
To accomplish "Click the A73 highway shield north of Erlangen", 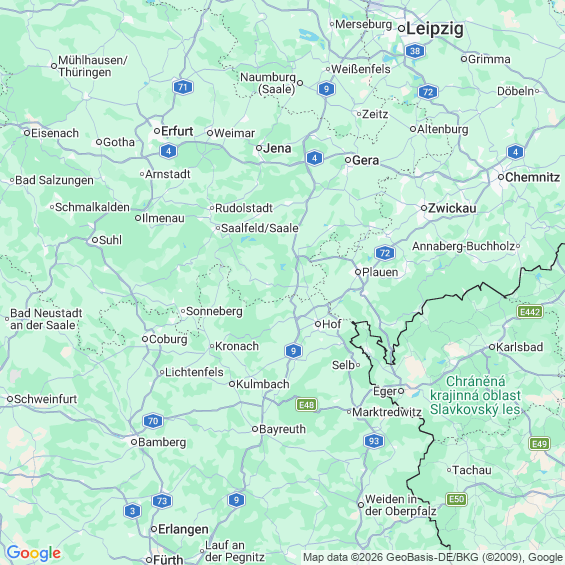I will click(162, 501).
